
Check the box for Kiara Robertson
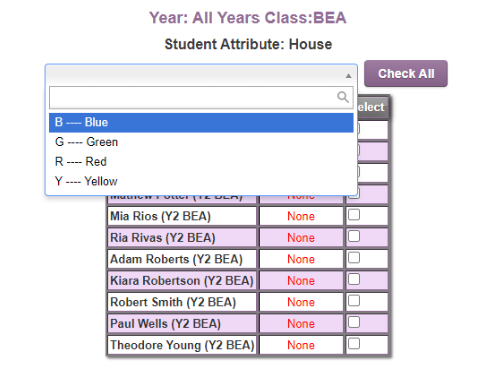tap(354, 279)
